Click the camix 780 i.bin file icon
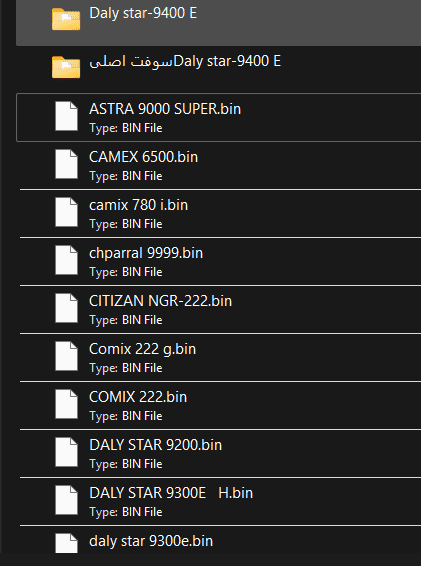The width and height of the screenshot is (421, 566). pos(66,212)
